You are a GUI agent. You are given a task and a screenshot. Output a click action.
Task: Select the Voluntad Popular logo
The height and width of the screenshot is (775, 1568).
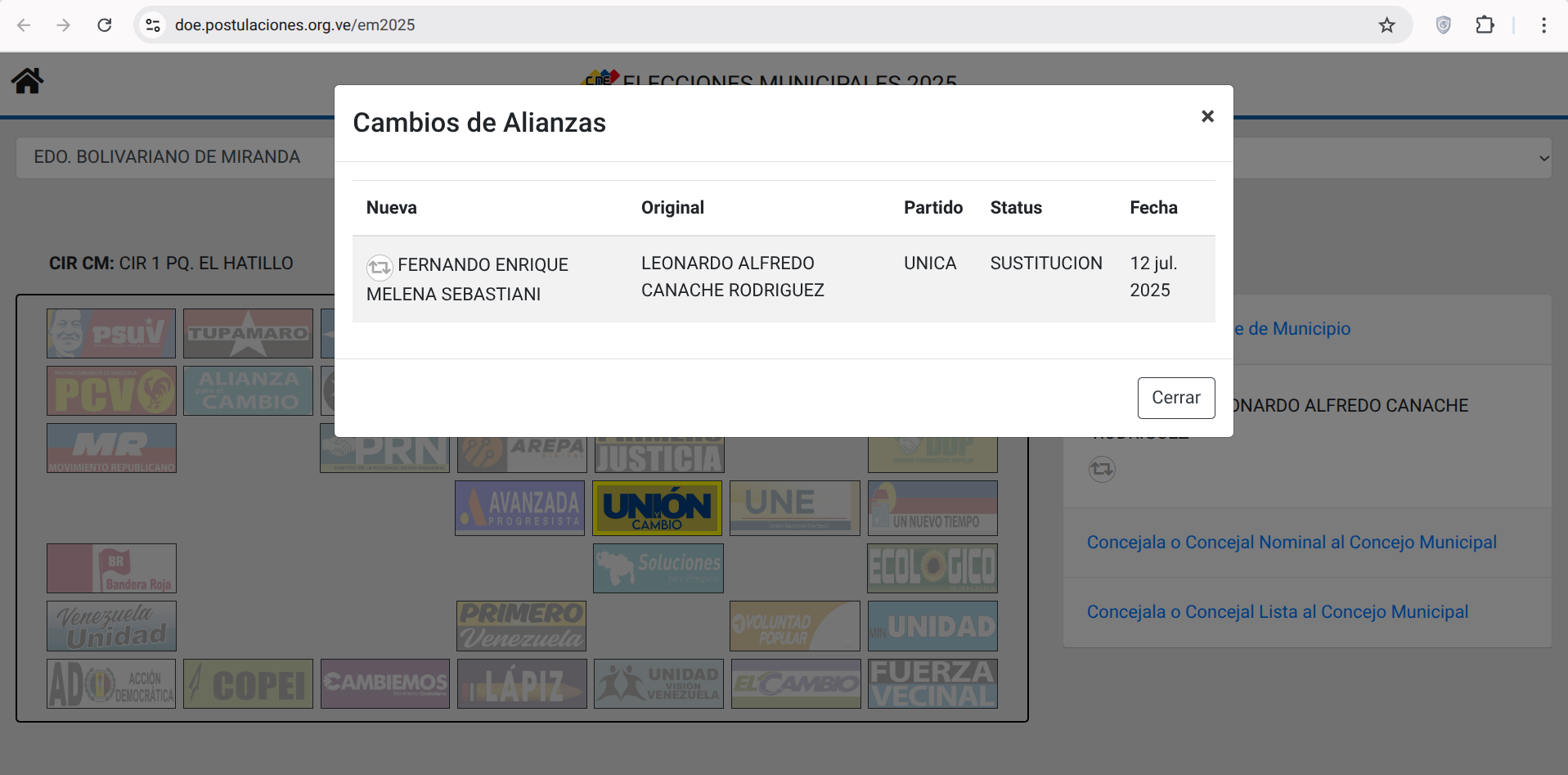point(795,626)
